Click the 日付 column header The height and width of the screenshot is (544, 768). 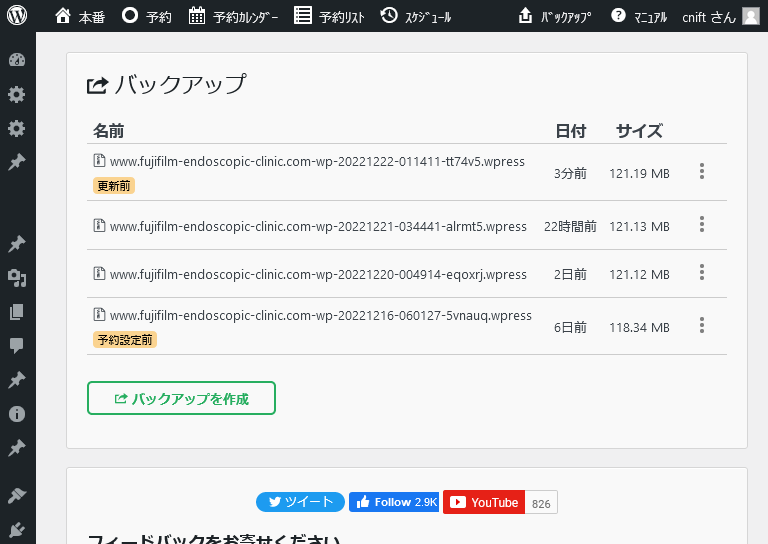[571, 131]
